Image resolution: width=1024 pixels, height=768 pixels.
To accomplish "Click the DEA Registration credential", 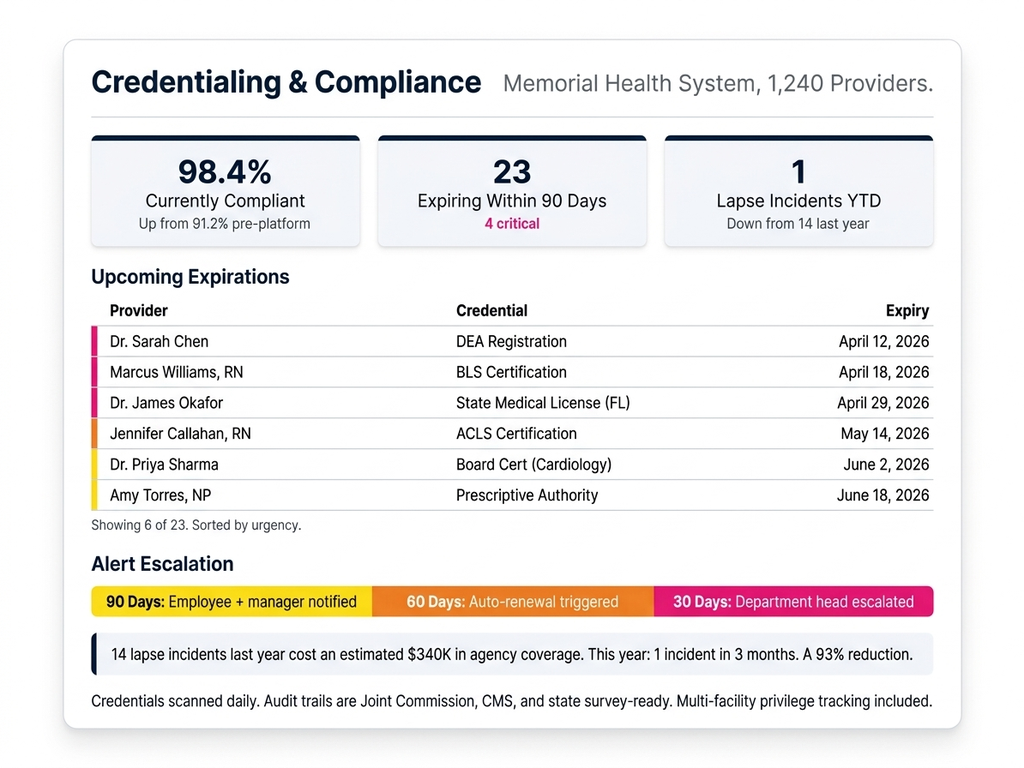I will (511, 342).
